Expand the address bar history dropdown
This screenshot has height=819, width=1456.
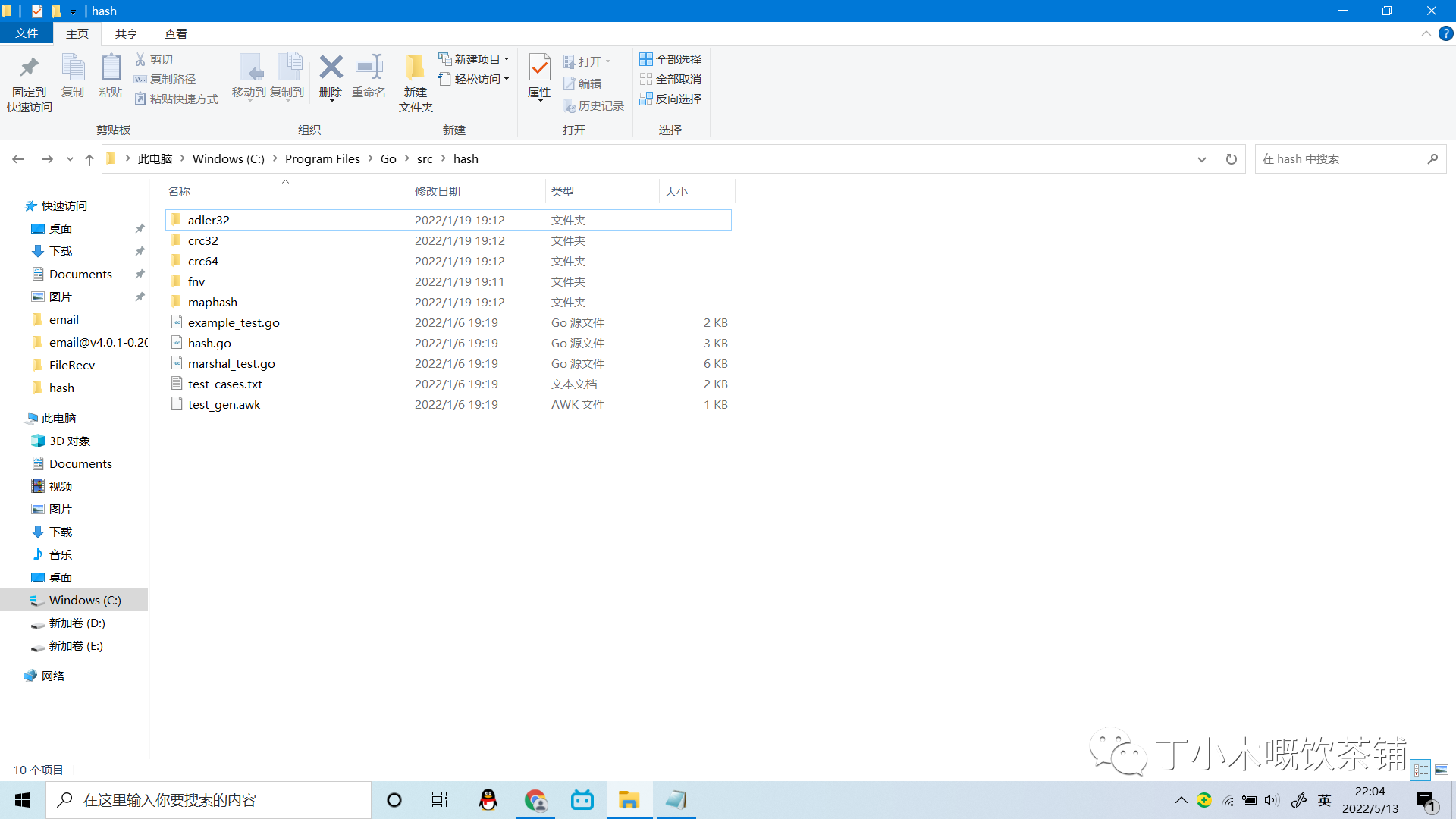click(1202, 159)
